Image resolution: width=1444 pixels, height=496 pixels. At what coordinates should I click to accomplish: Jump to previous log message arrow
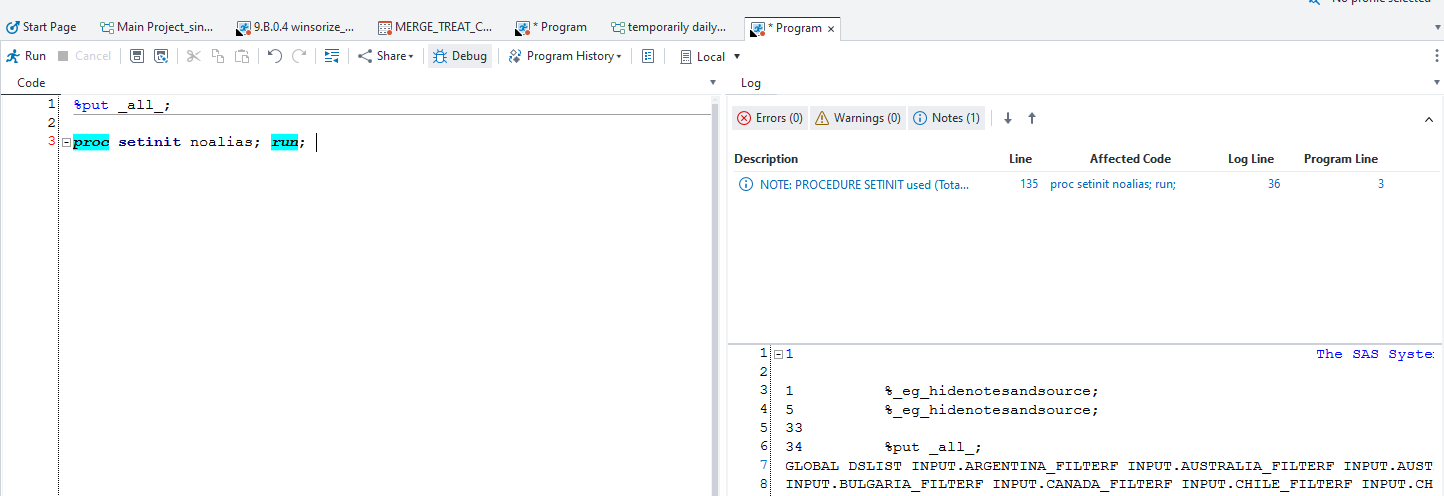[x=1032, y=118]
